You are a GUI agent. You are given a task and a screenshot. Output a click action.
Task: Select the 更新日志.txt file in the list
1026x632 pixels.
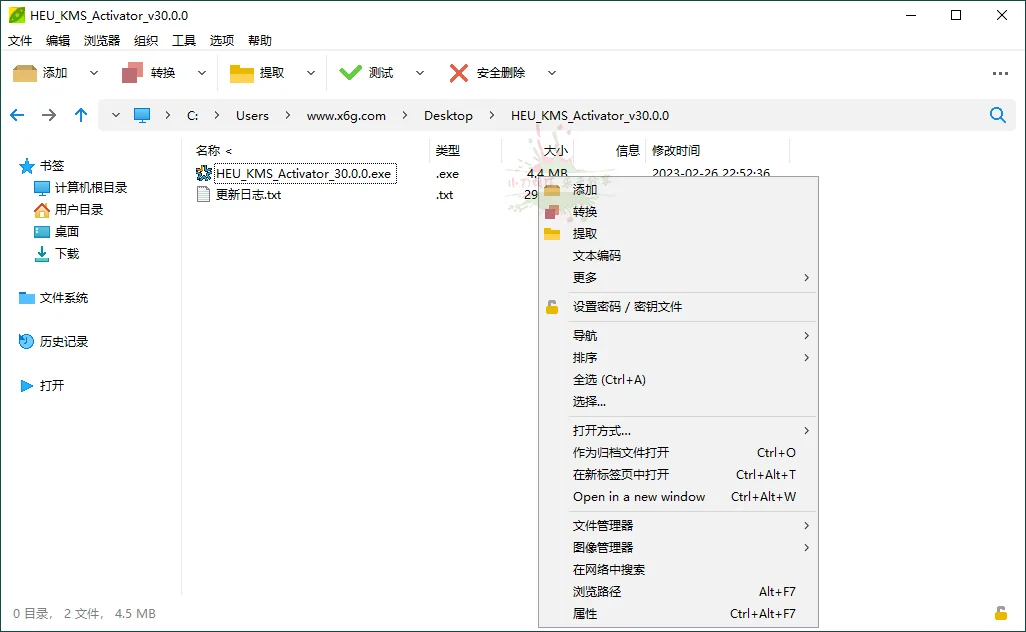(250, 194)
